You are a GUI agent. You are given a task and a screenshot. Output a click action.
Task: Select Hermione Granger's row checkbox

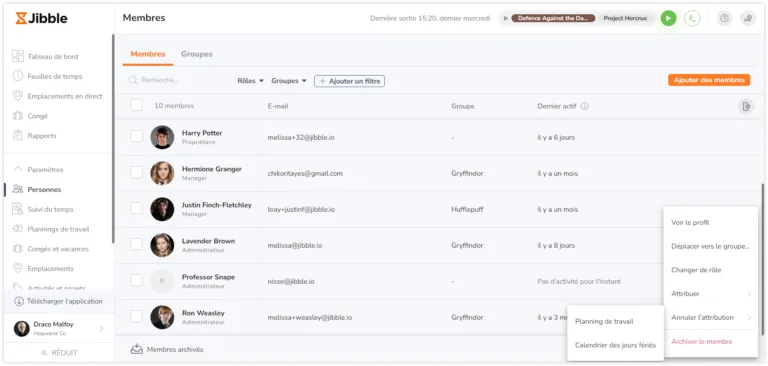[136, 172]
